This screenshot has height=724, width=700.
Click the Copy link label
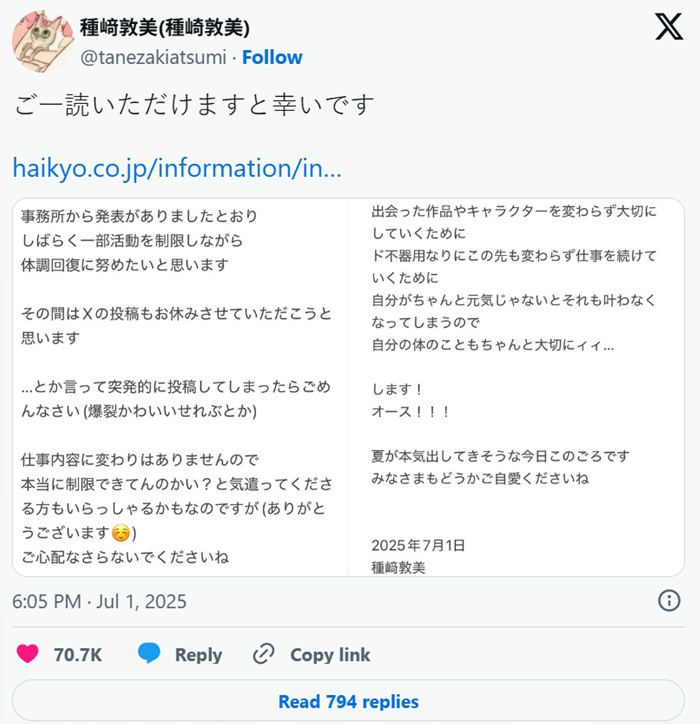(x=330, y=655)
